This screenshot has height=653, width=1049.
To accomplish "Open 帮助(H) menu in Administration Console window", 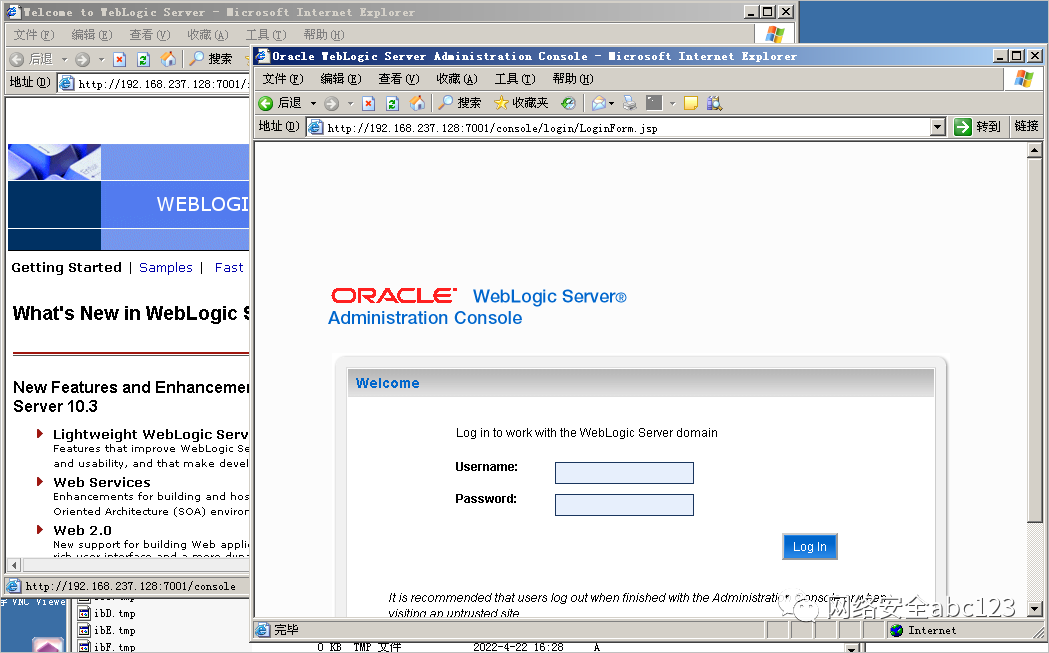I will (x=573, y=79).
